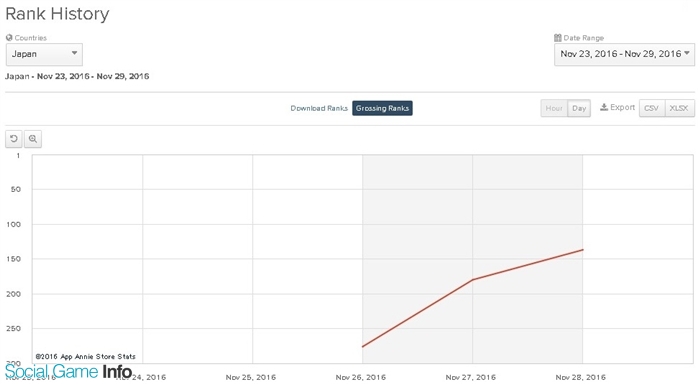Click the country dropdown arrow
The height and width of the screenshot is (384, 700).
coord(75,53)
